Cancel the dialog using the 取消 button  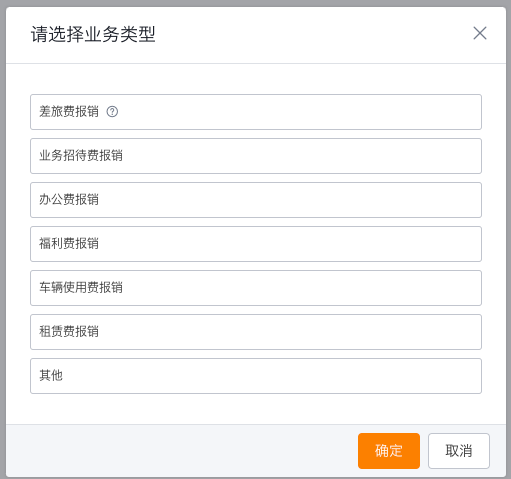459,451
